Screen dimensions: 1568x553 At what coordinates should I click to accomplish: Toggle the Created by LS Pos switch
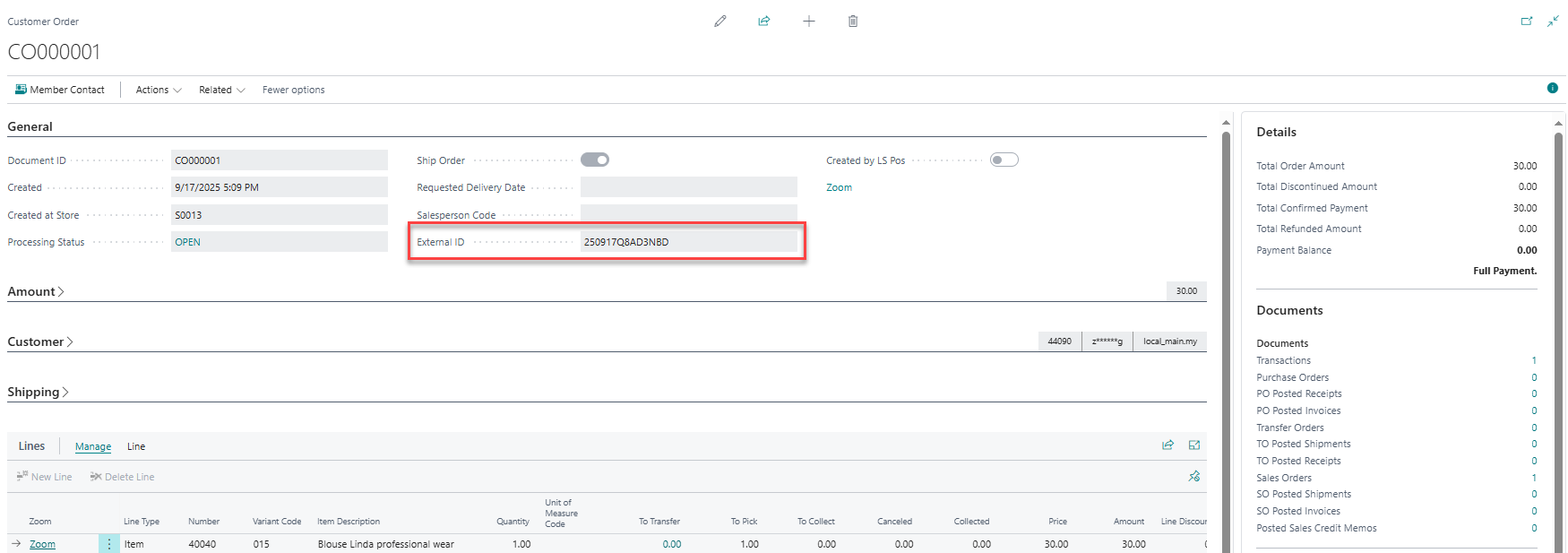[x=1004, y=160]
